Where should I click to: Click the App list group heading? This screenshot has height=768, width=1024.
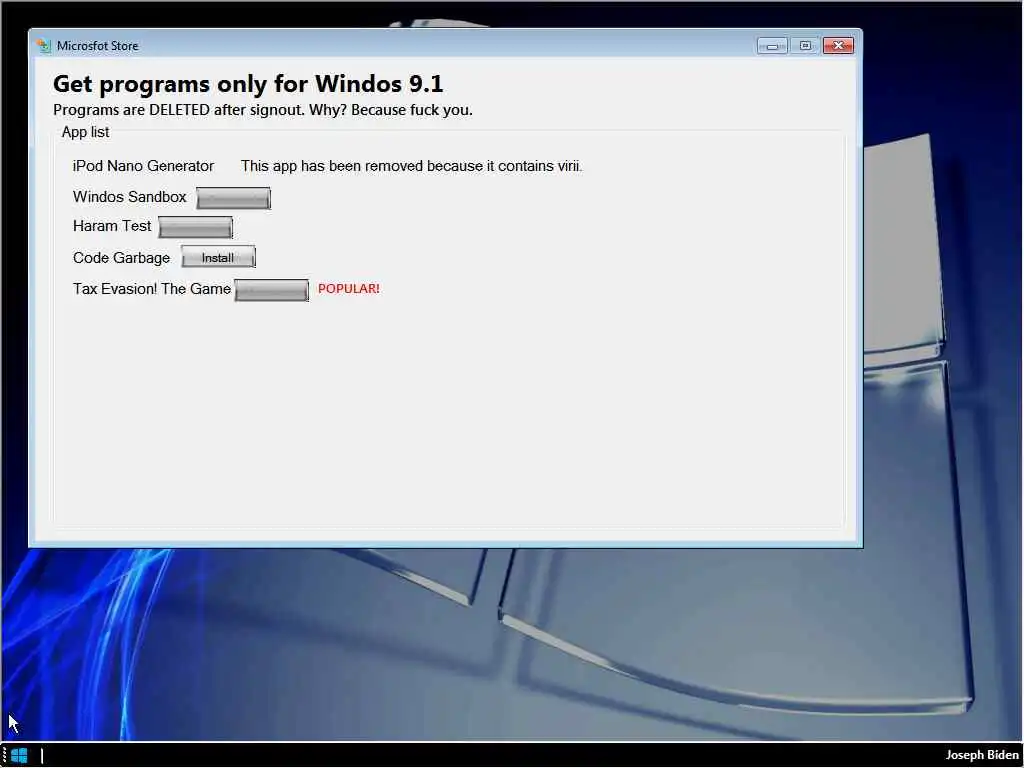tap(86, 132)
